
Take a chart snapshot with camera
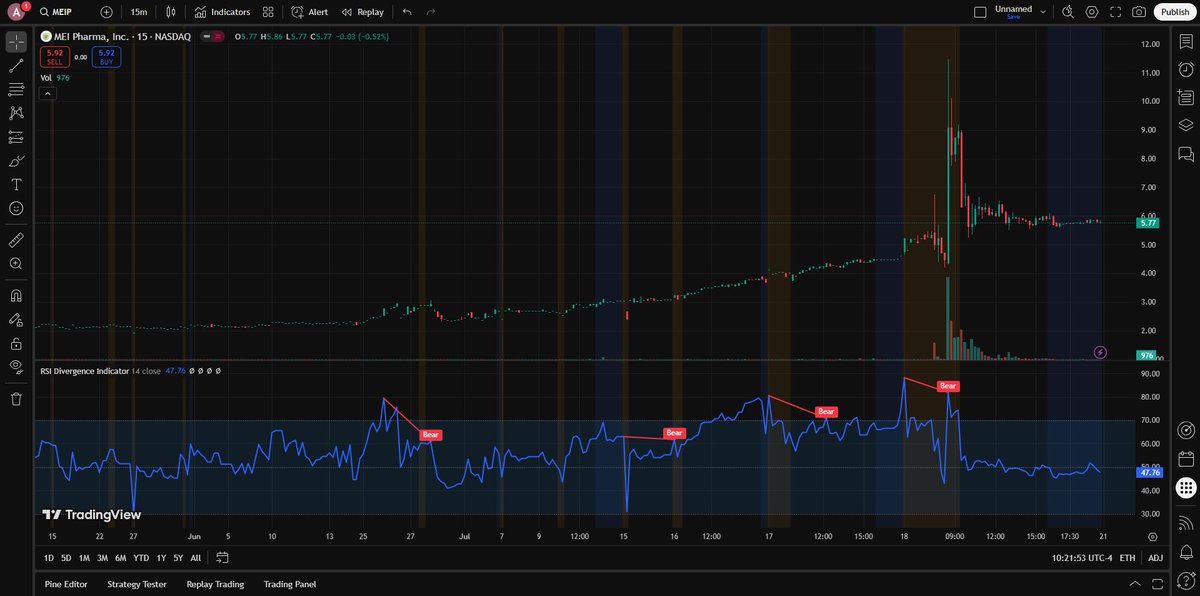pos(1139,12)
